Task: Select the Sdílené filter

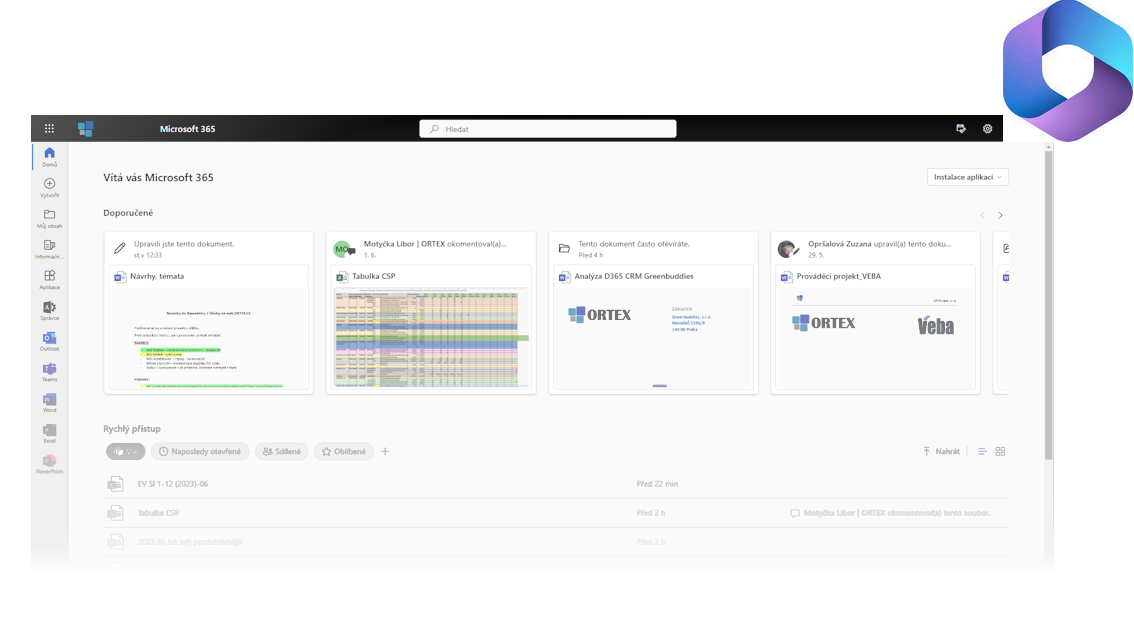Action: point(281,451)
